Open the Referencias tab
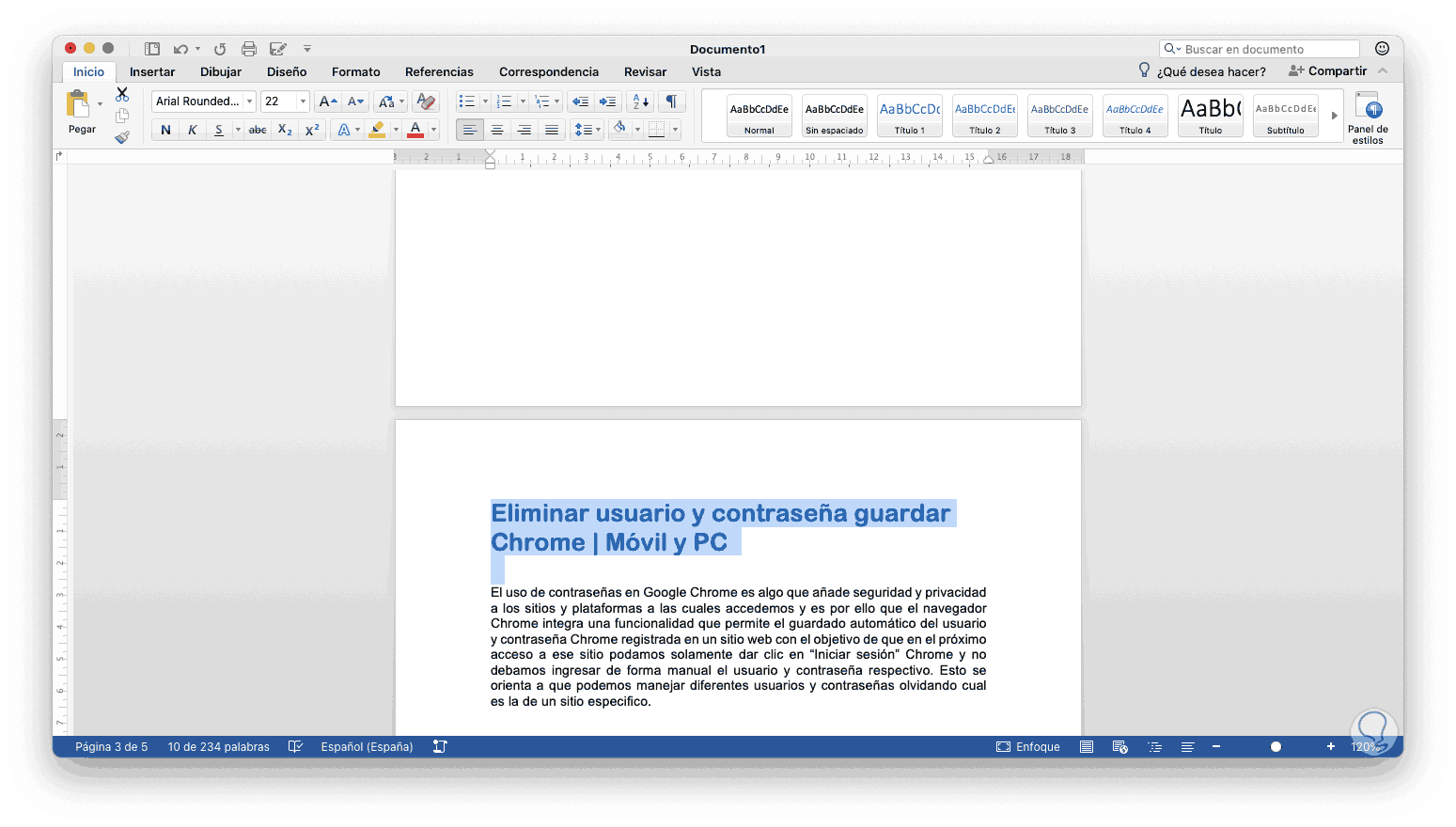 pos(439,72)
